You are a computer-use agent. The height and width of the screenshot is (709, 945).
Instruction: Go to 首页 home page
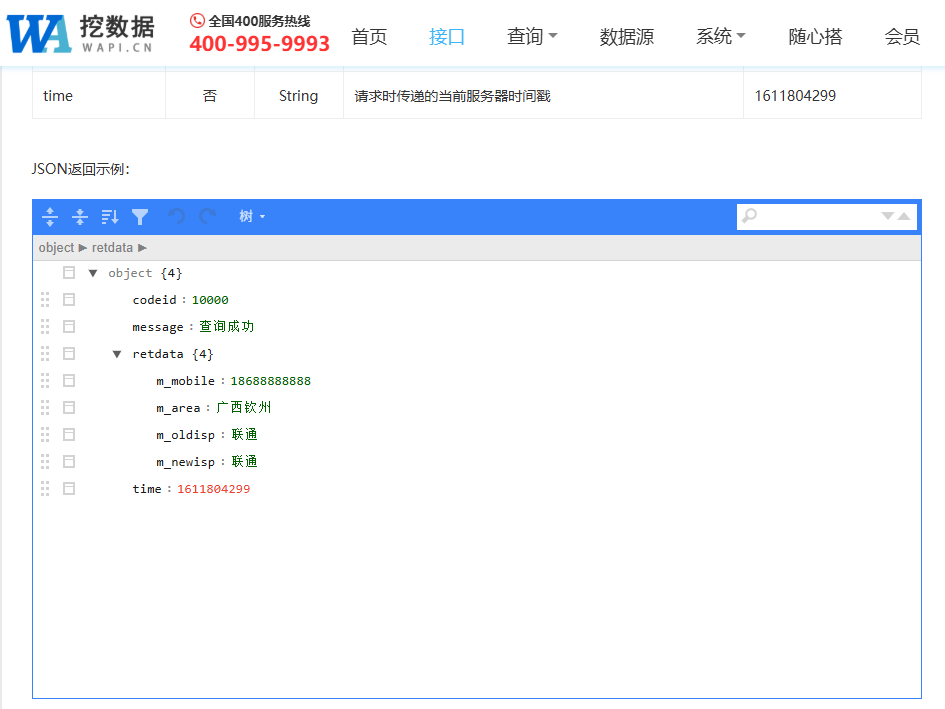pyautogui.click(x=369, y=36)
